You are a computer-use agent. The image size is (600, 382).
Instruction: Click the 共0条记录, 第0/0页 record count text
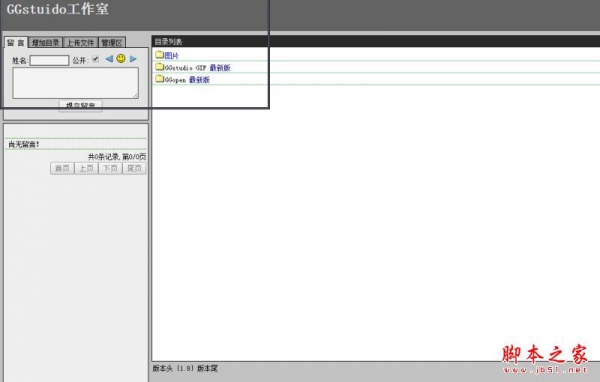click(117, 157)
